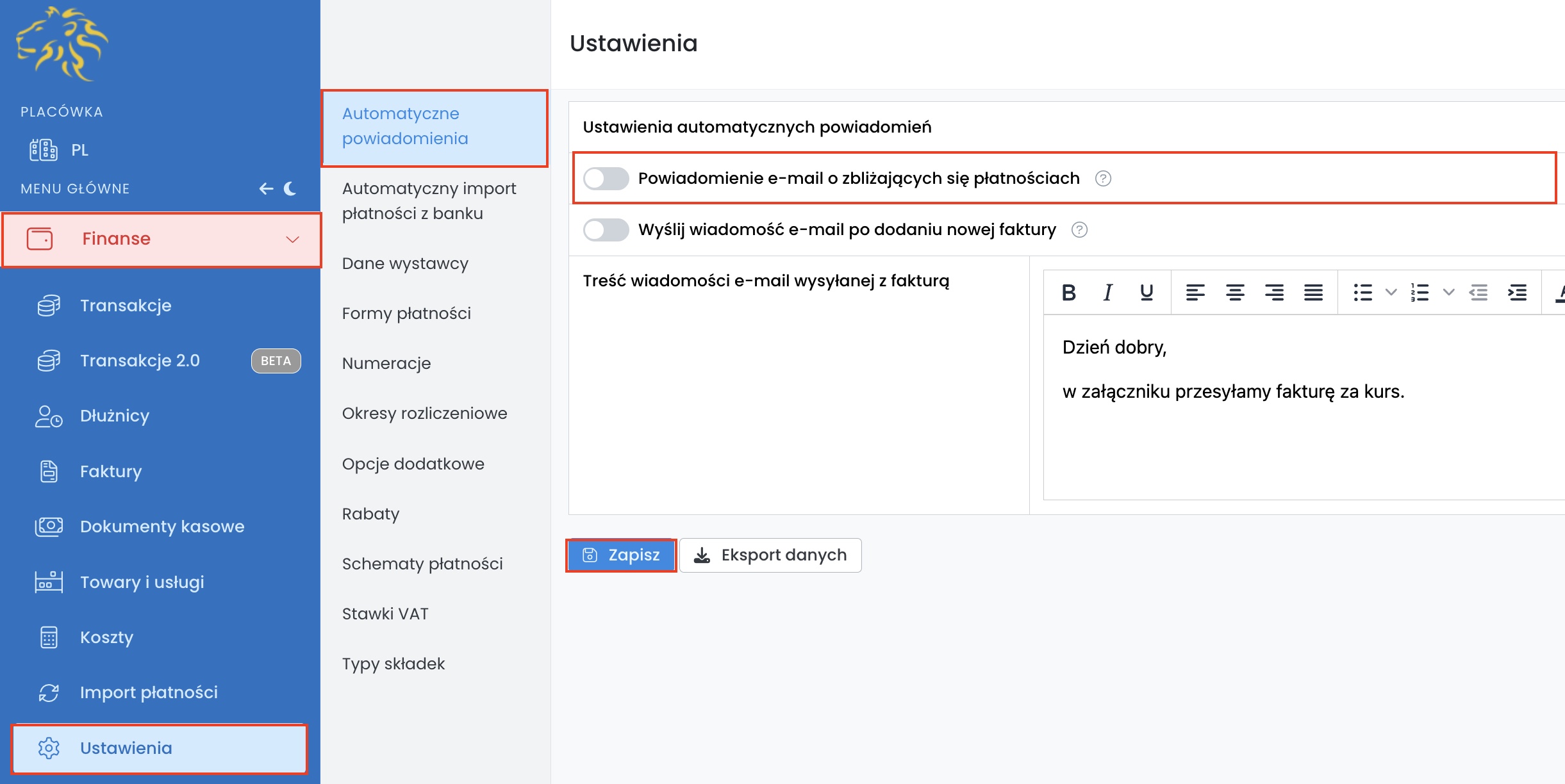Toggle underline formatting icon
Image resolution: width=1565 pixels, height=784 pixels.
1147,293
